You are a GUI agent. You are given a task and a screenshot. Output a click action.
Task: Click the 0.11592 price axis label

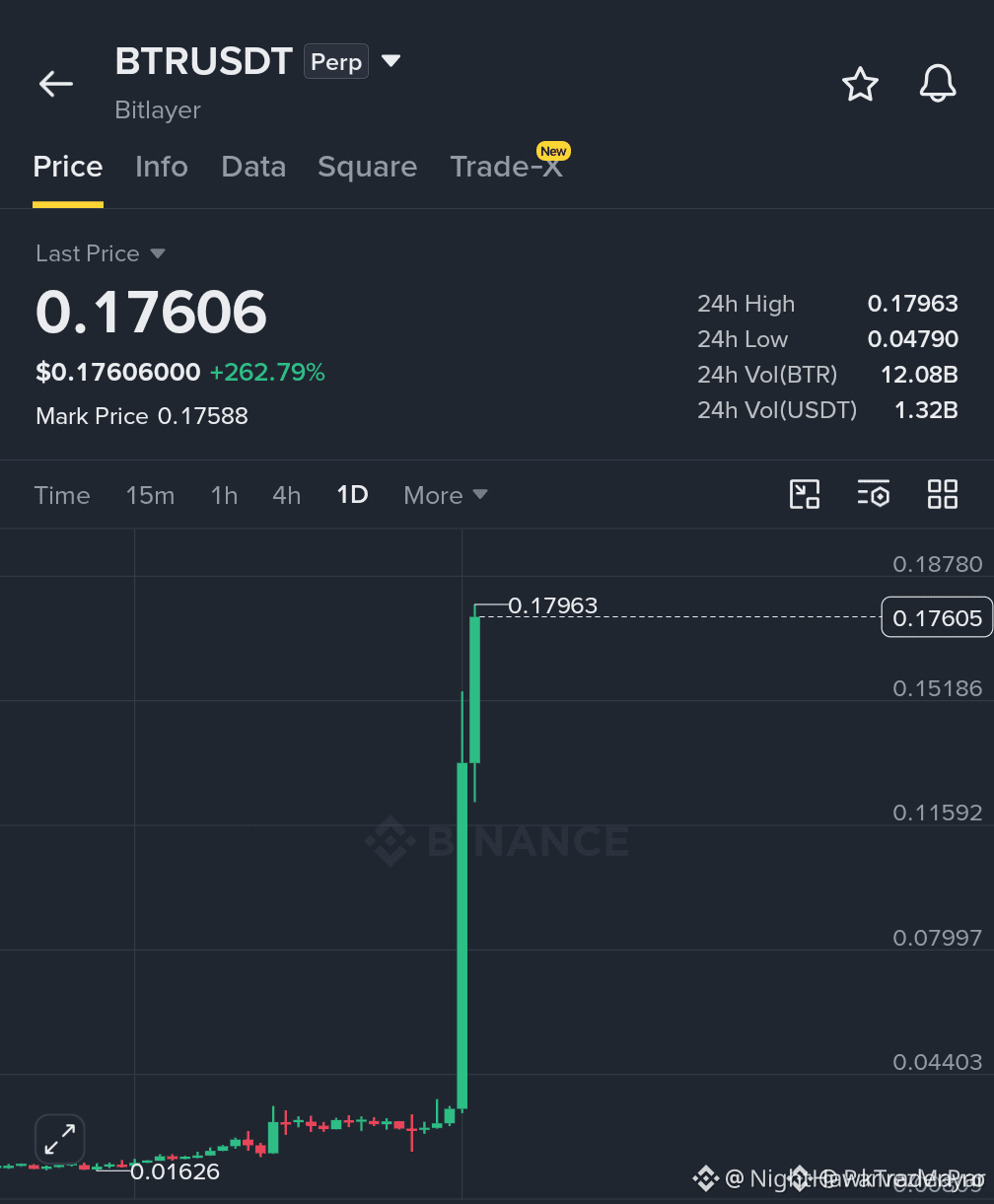point(938,813)
